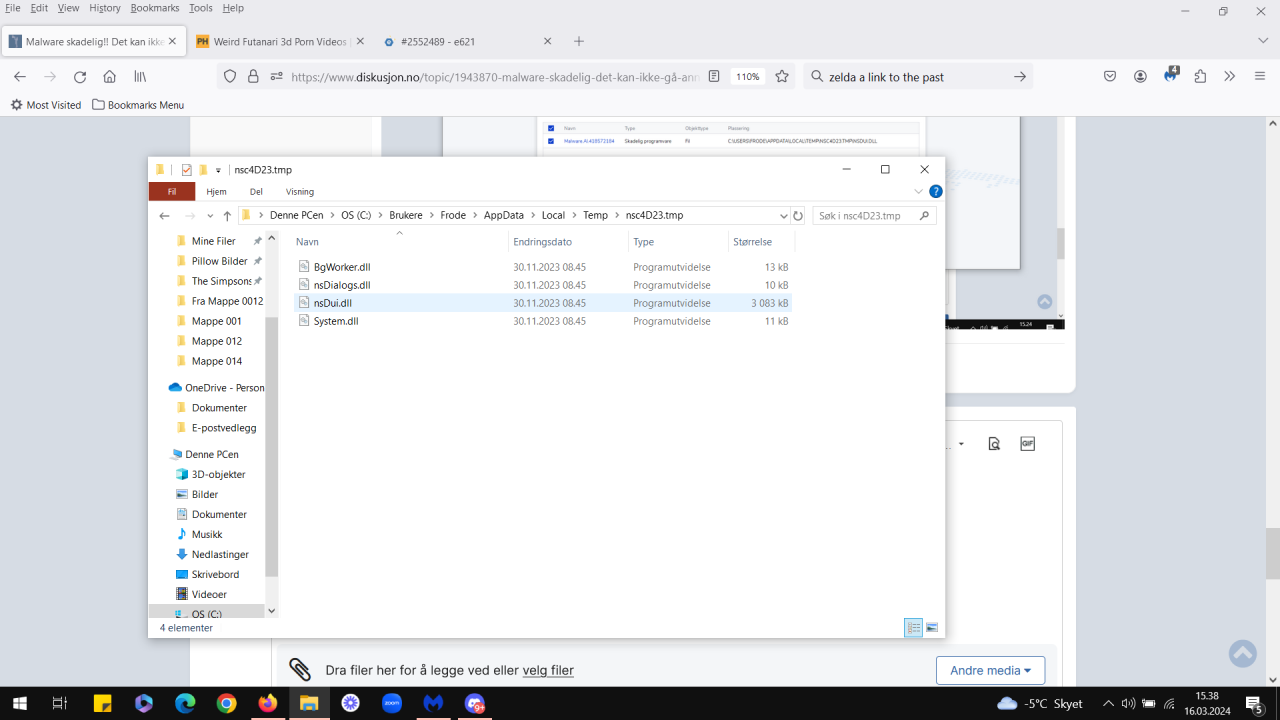Sort files by Størrelse column header
This screenshot has width=1280, height=720.
coord(752,242)
